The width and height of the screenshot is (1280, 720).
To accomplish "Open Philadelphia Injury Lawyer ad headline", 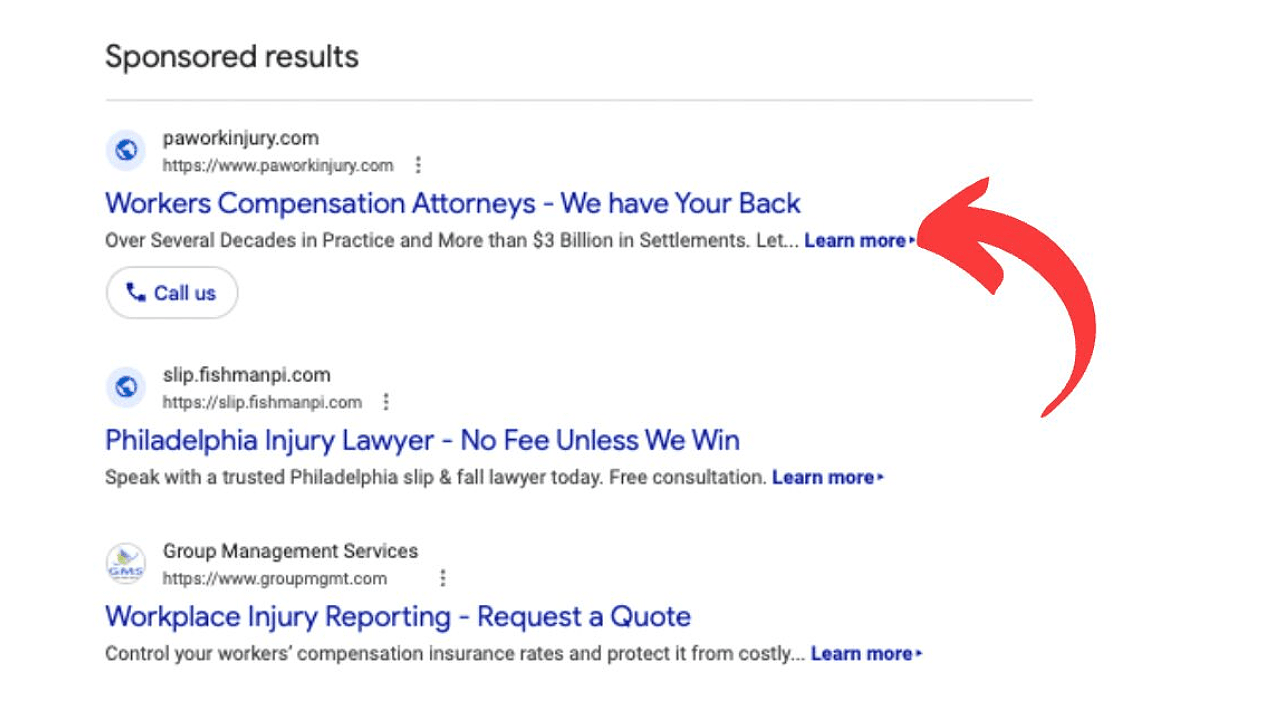I will pyautogui.click(x=422, y=440).
